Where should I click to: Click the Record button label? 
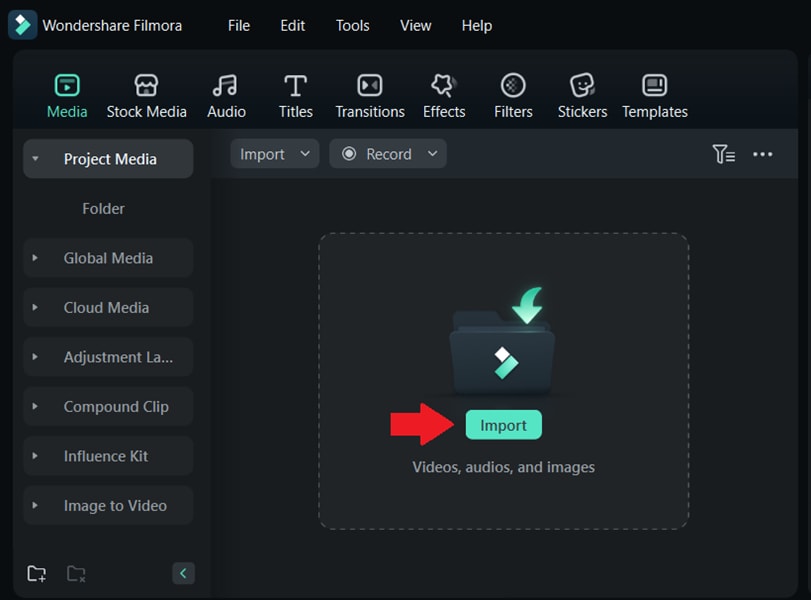(x=389, y=154)
